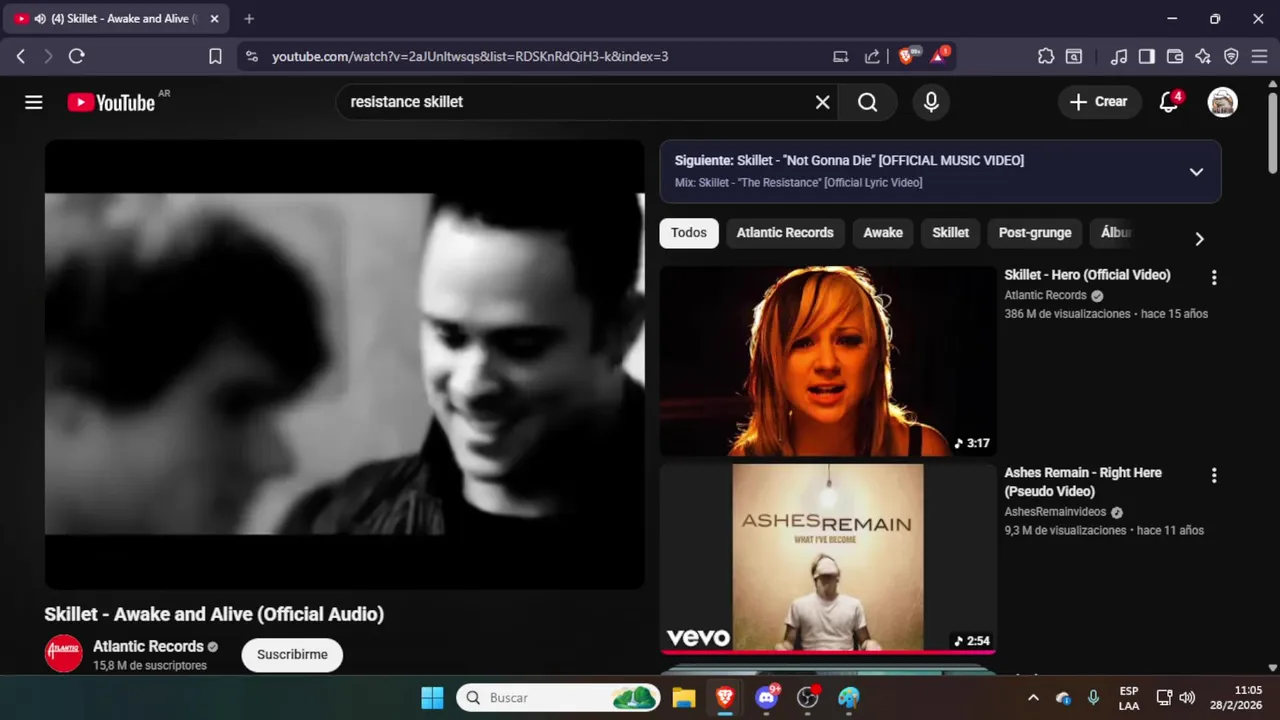Open AshesRemainvideos channel link
1280x720 pixels.
[1055, 512]
